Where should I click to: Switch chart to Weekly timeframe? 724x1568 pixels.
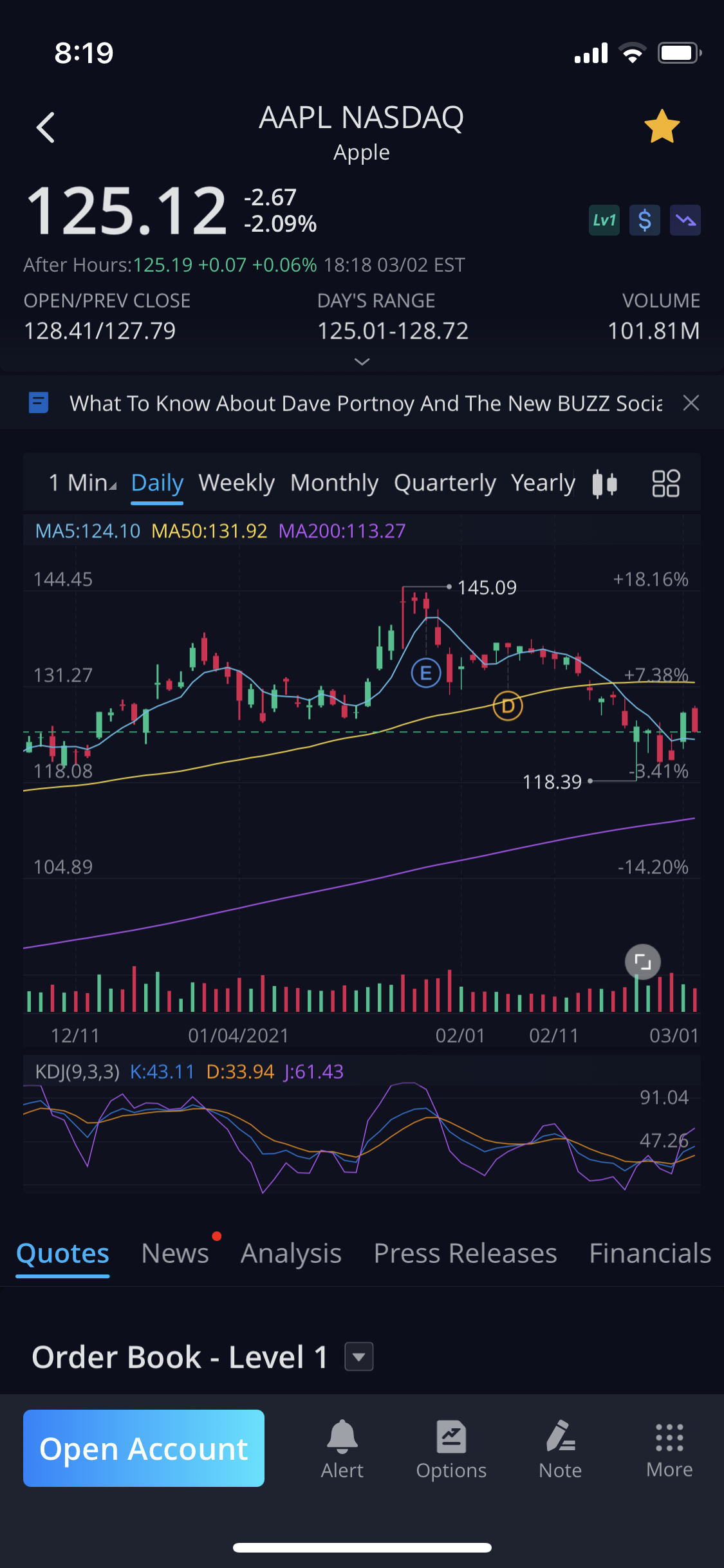[236, 483]
